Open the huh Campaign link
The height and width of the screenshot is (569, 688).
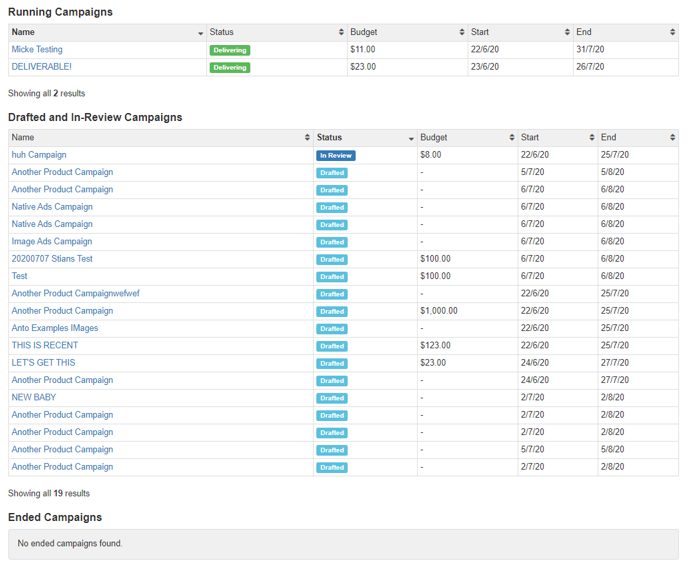(39, 155)
